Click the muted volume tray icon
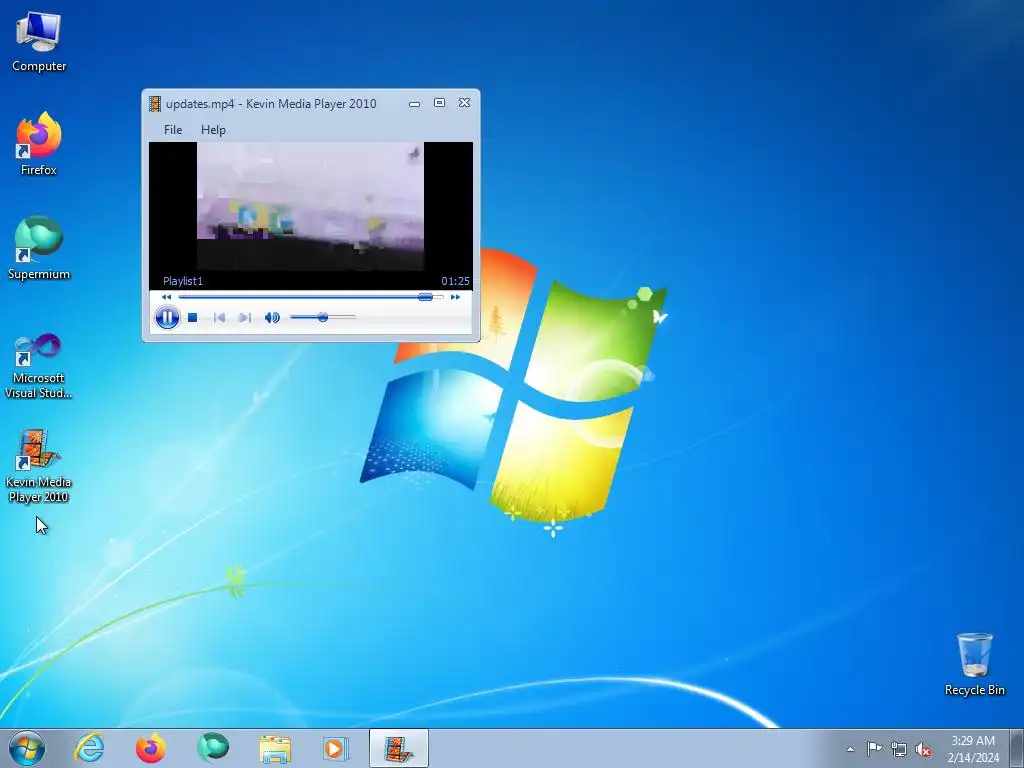This screenshot has width=1024, height=768. [923, 749]
